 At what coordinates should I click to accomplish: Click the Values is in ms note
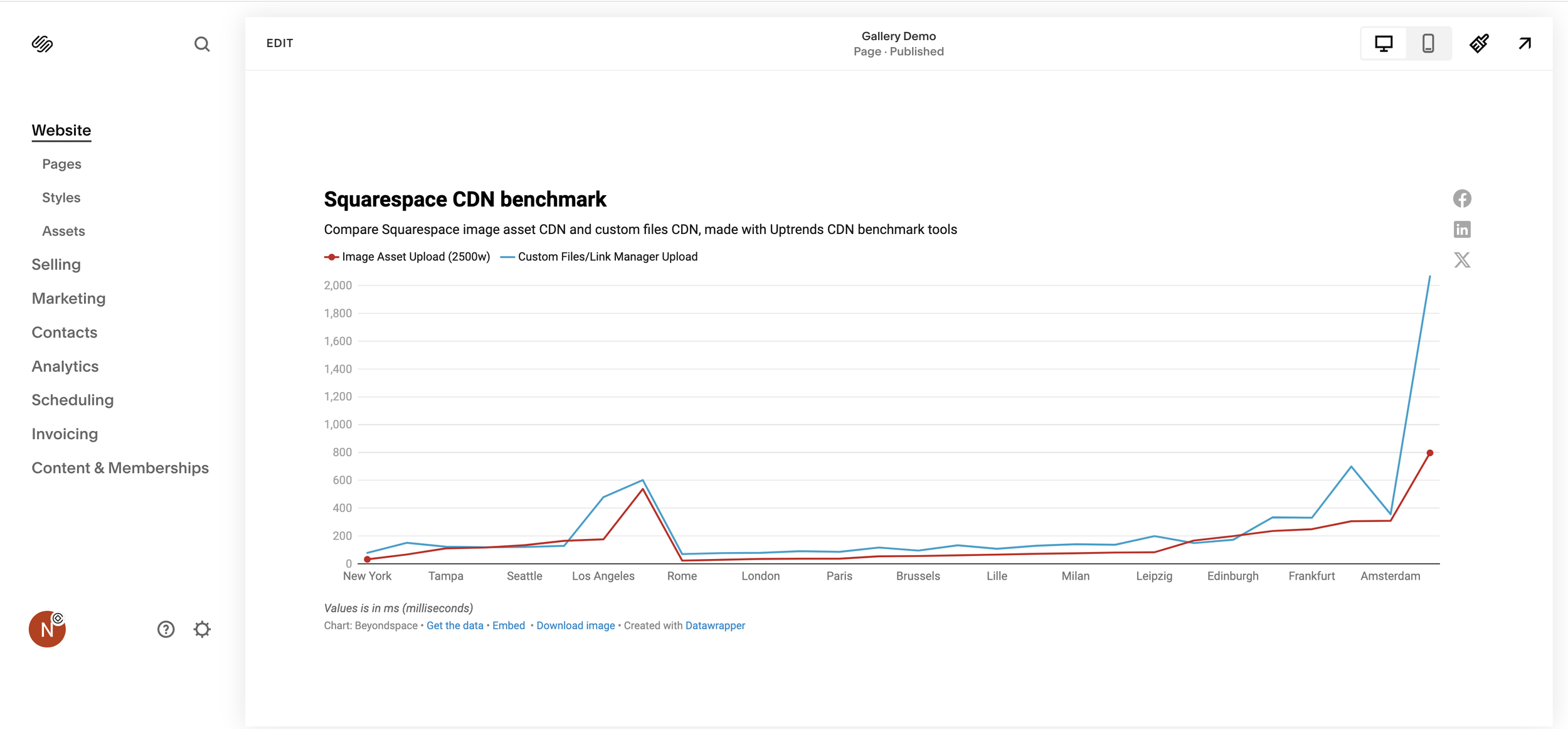398,608
